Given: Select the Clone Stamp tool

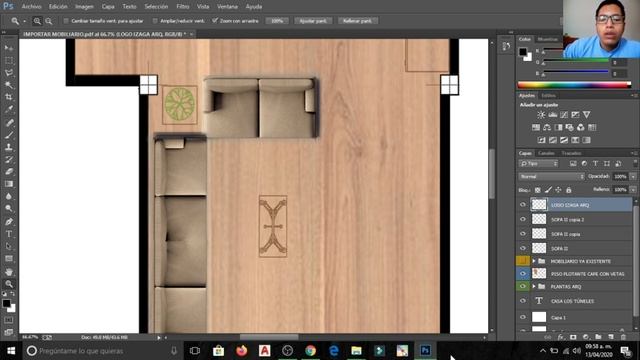Looking at the screenshot, I should [9, 147].
